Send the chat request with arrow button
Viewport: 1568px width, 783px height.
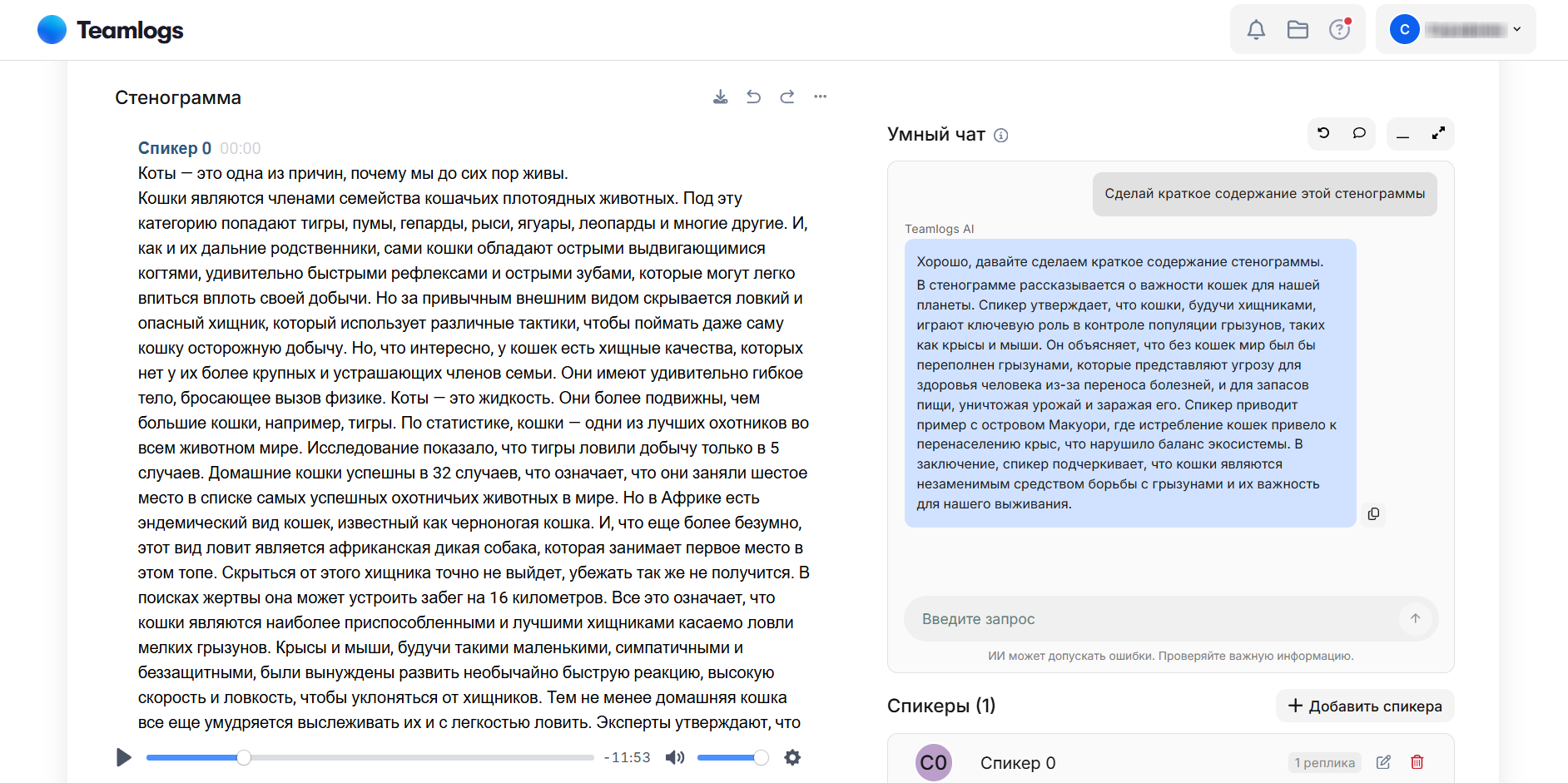[1415, 618]
